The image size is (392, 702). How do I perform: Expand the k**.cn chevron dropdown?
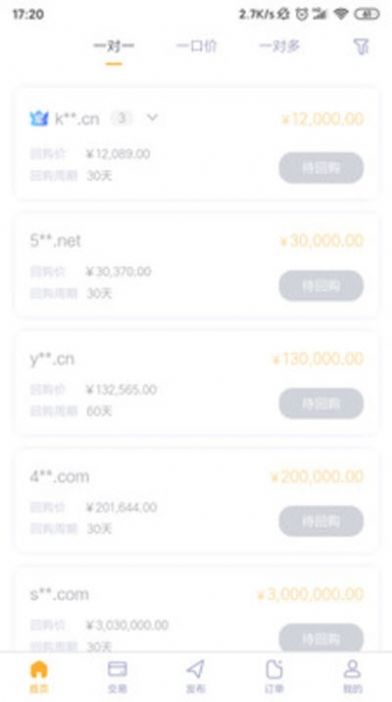pyautogui.click(x=153, y=118)
